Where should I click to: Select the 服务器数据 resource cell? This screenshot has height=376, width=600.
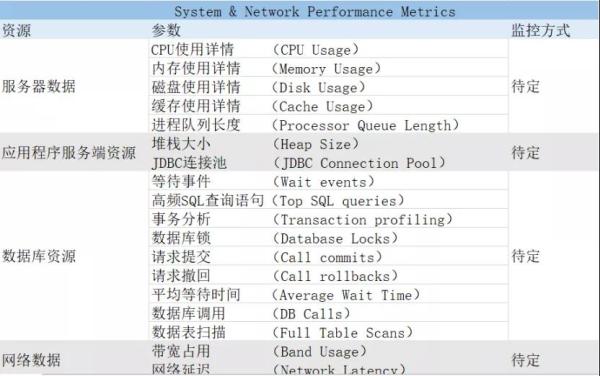coord(39,86)
